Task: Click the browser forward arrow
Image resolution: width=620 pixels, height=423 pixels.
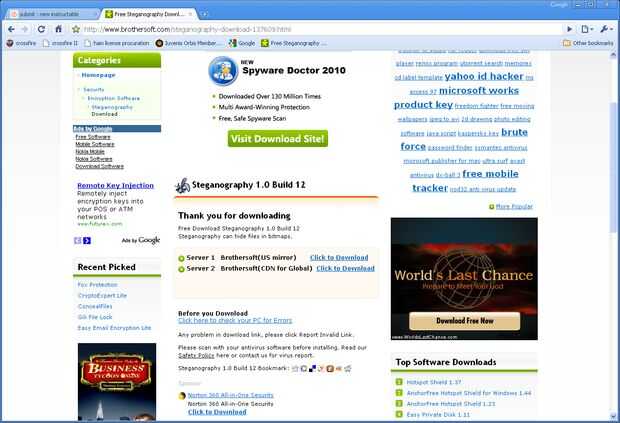Action: (25, 29)
